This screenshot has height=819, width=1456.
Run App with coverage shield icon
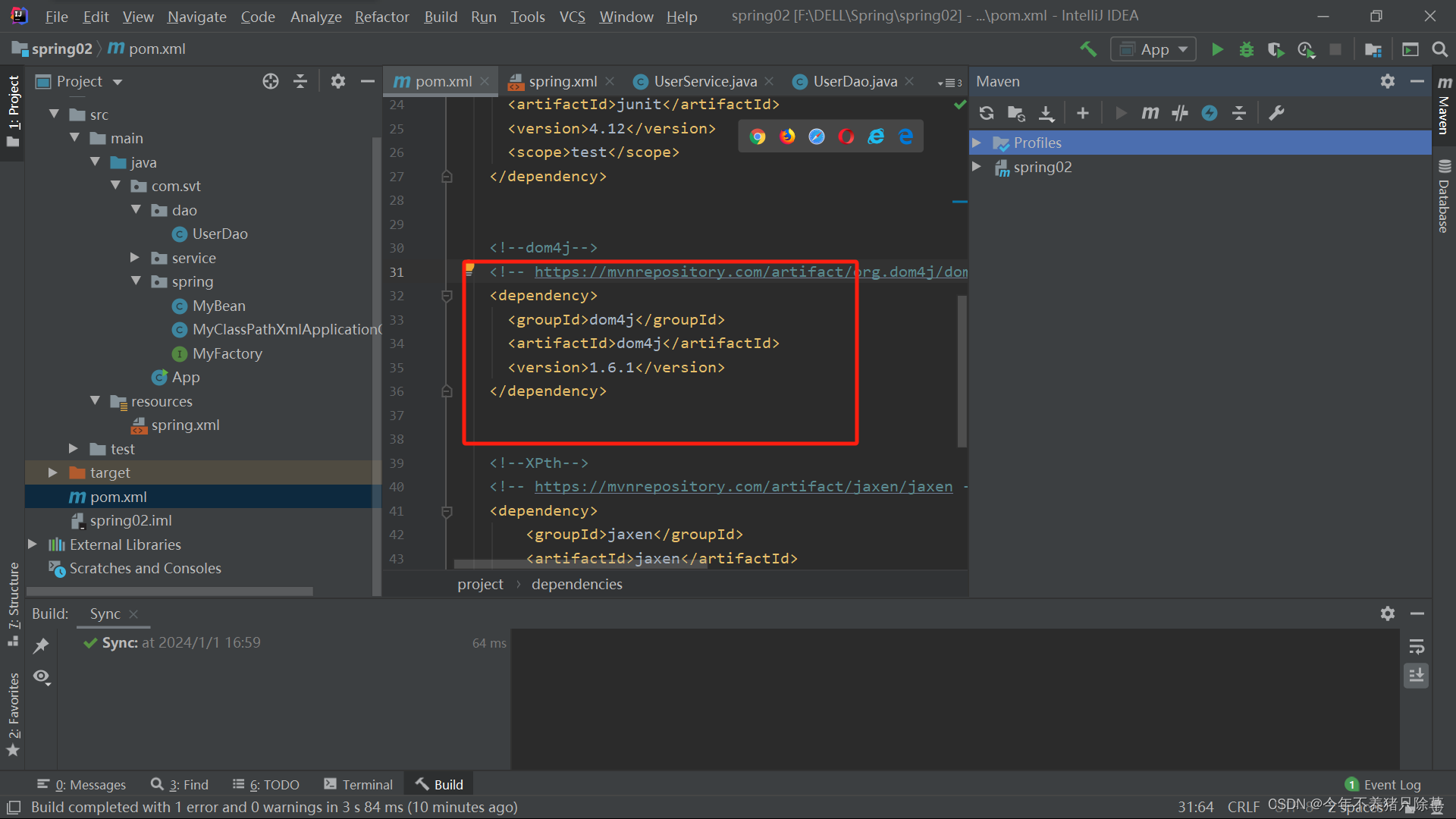(x=1276, y=49)
